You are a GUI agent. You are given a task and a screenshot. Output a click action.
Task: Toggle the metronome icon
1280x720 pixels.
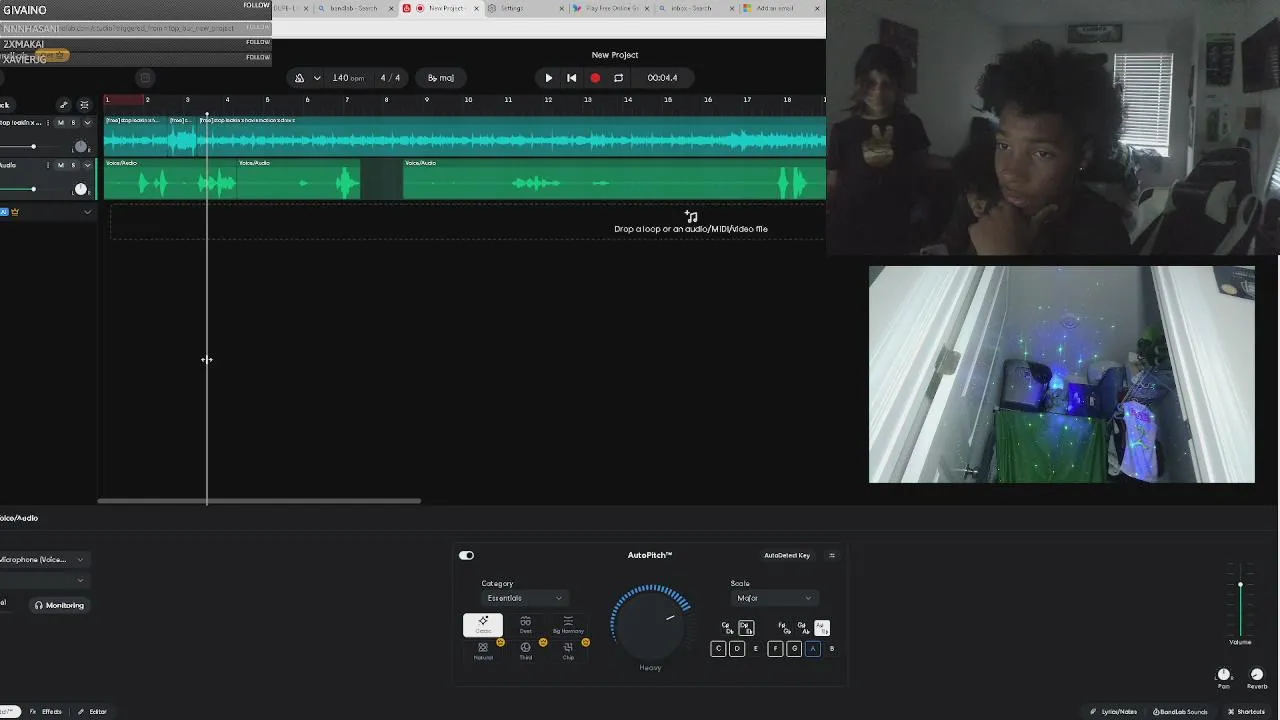(299, 78)
